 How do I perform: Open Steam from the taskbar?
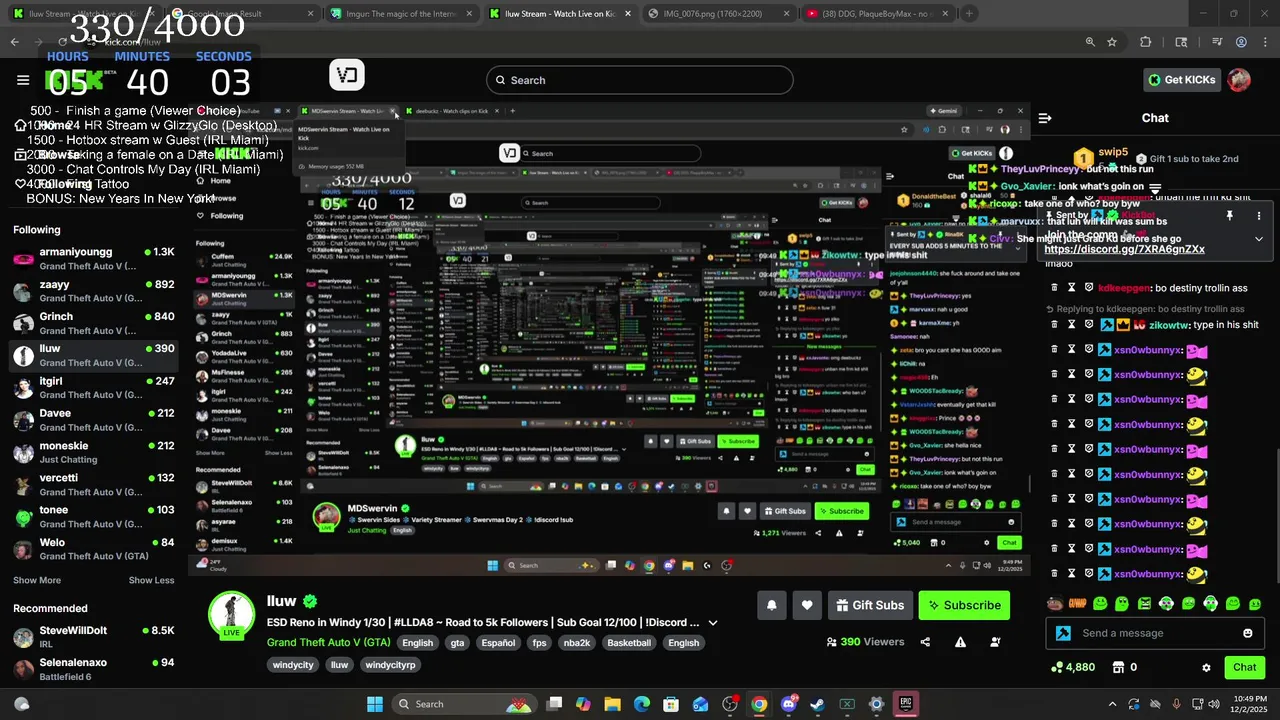(x=817, y=704)
